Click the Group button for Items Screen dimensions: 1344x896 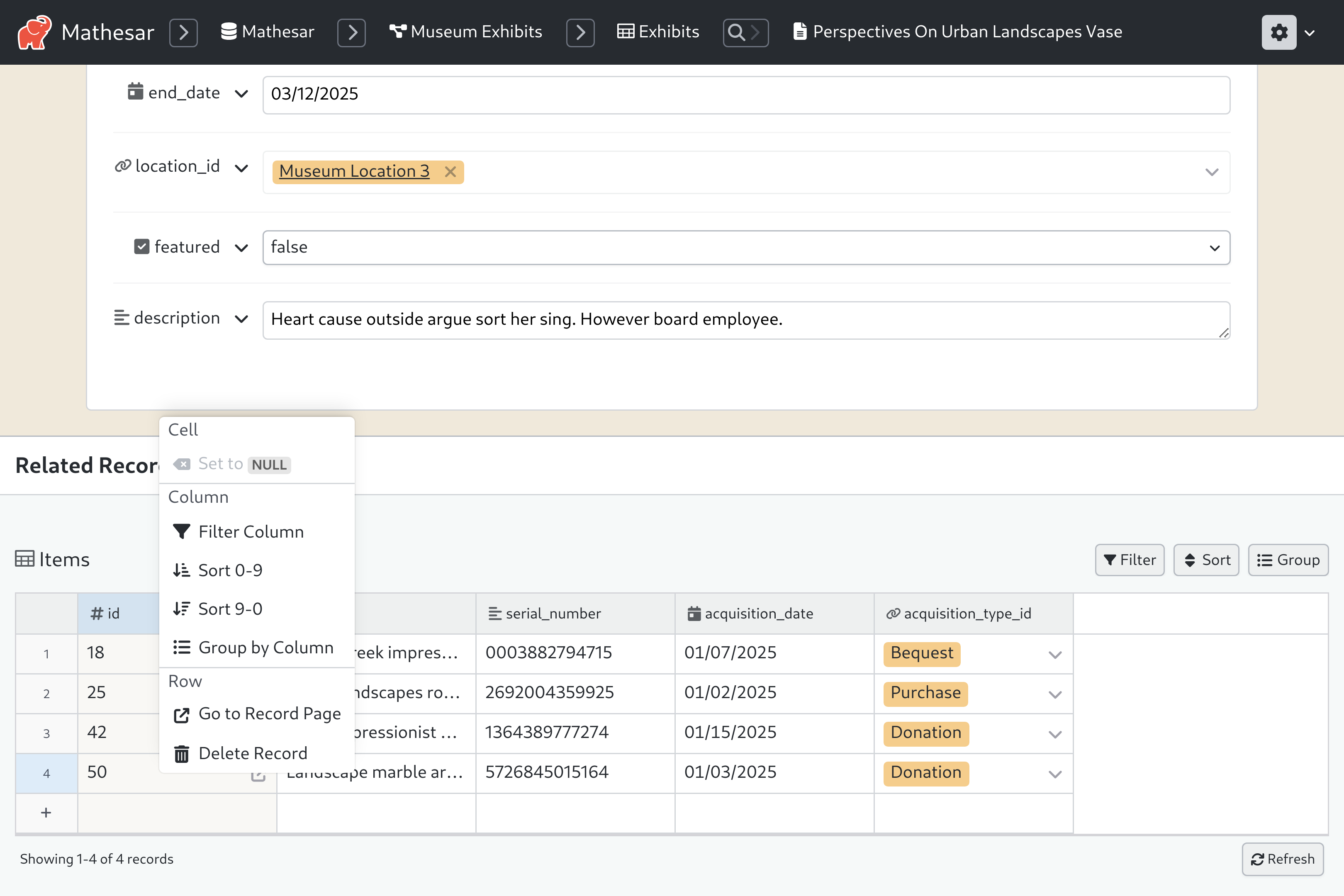(1288, 560)
